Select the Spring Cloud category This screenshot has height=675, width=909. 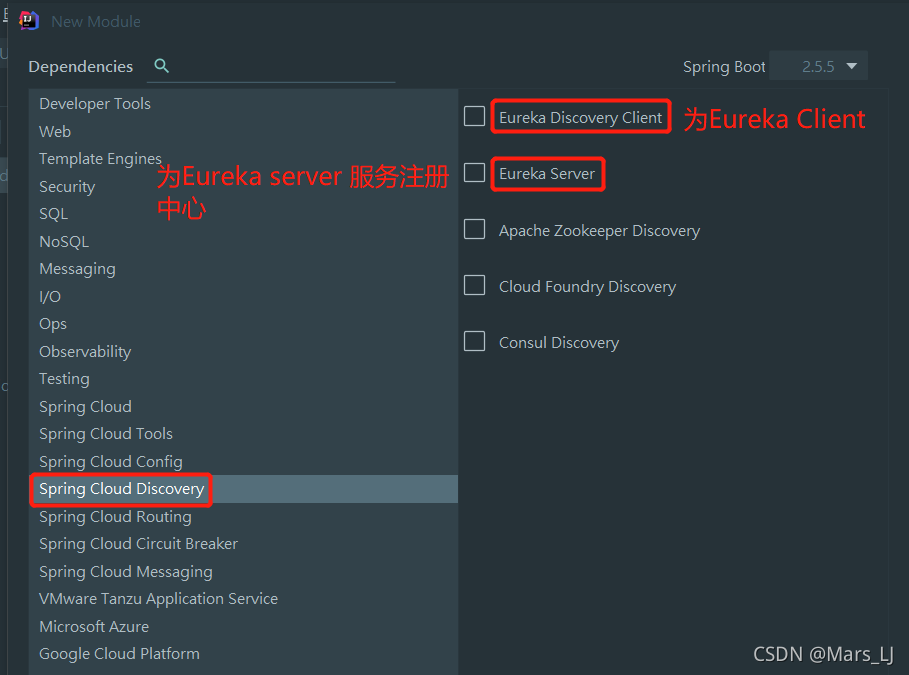click(x=243, y=407)
